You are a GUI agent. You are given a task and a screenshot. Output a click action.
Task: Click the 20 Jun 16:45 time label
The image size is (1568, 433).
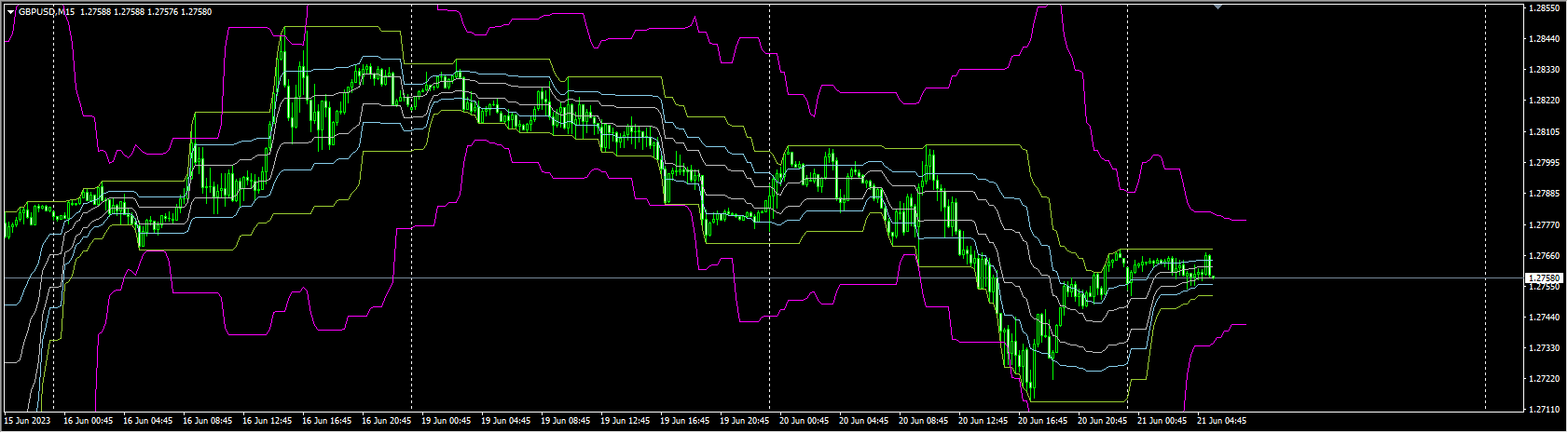tap(1042, 421)
